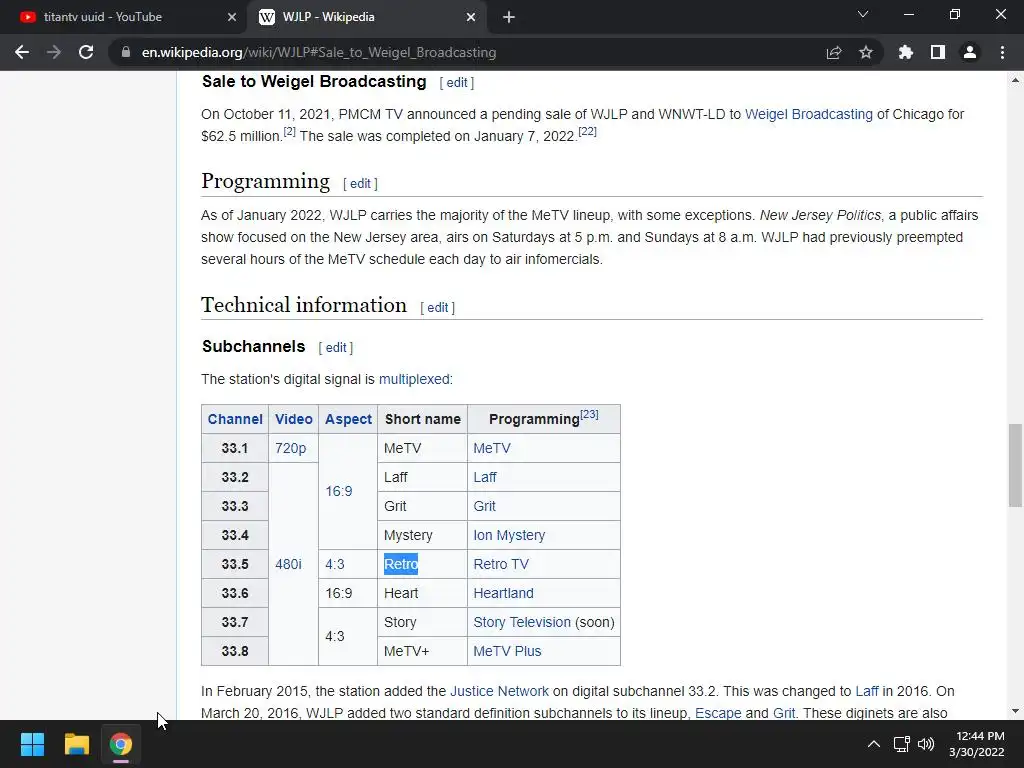
Task: Open the first 16:9 aspect link
Action: click(338, 492)
